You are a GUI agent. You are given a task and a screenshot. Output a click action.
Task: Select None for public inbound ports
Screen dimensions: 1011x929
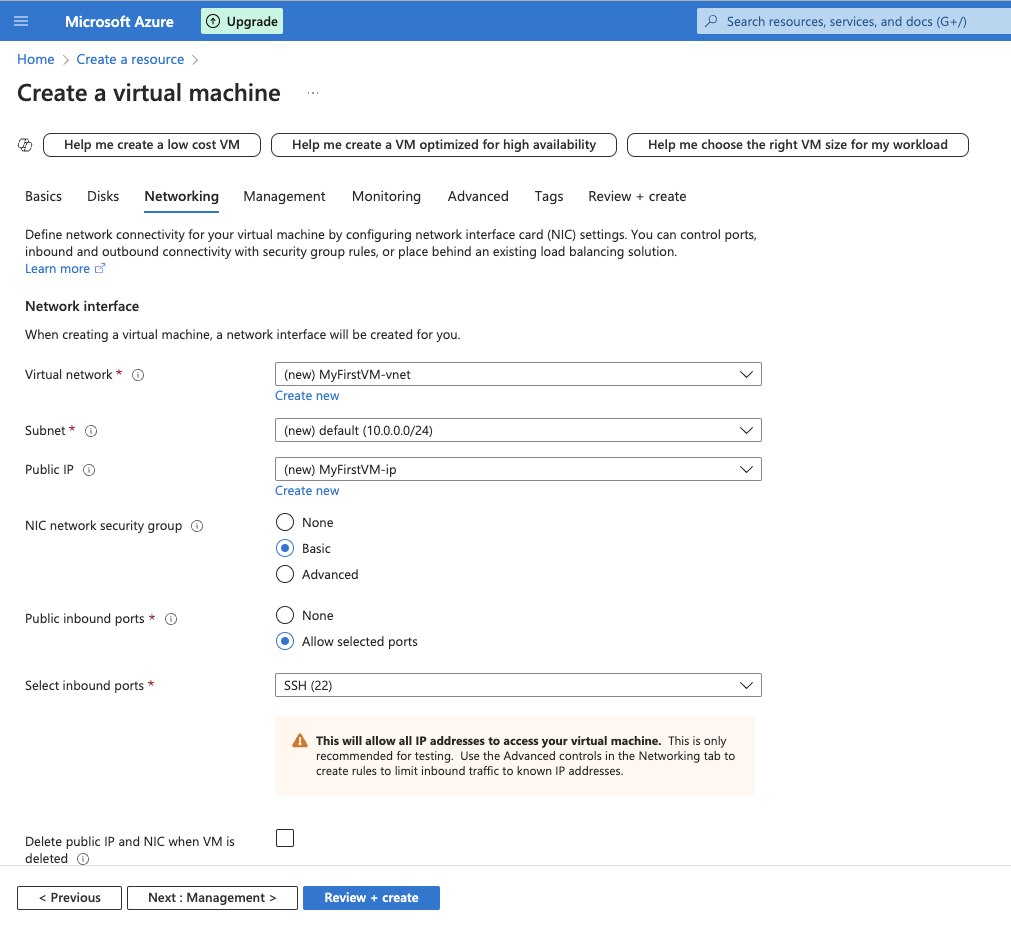coord(284,615)
